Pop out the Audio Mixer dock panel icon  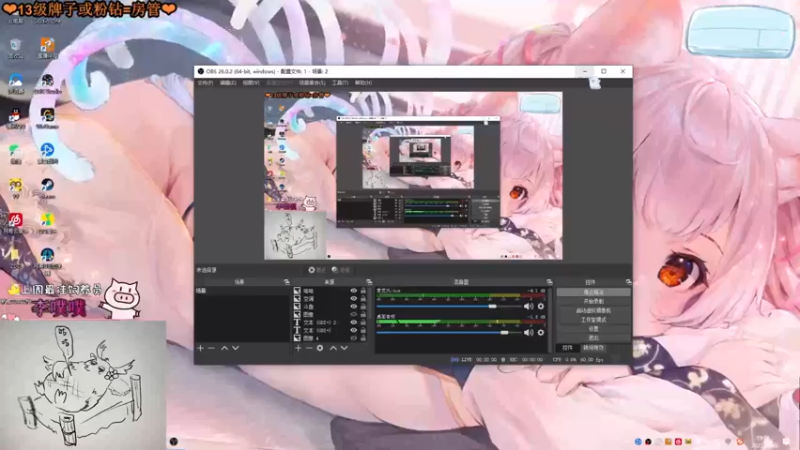tap(549, 282)
